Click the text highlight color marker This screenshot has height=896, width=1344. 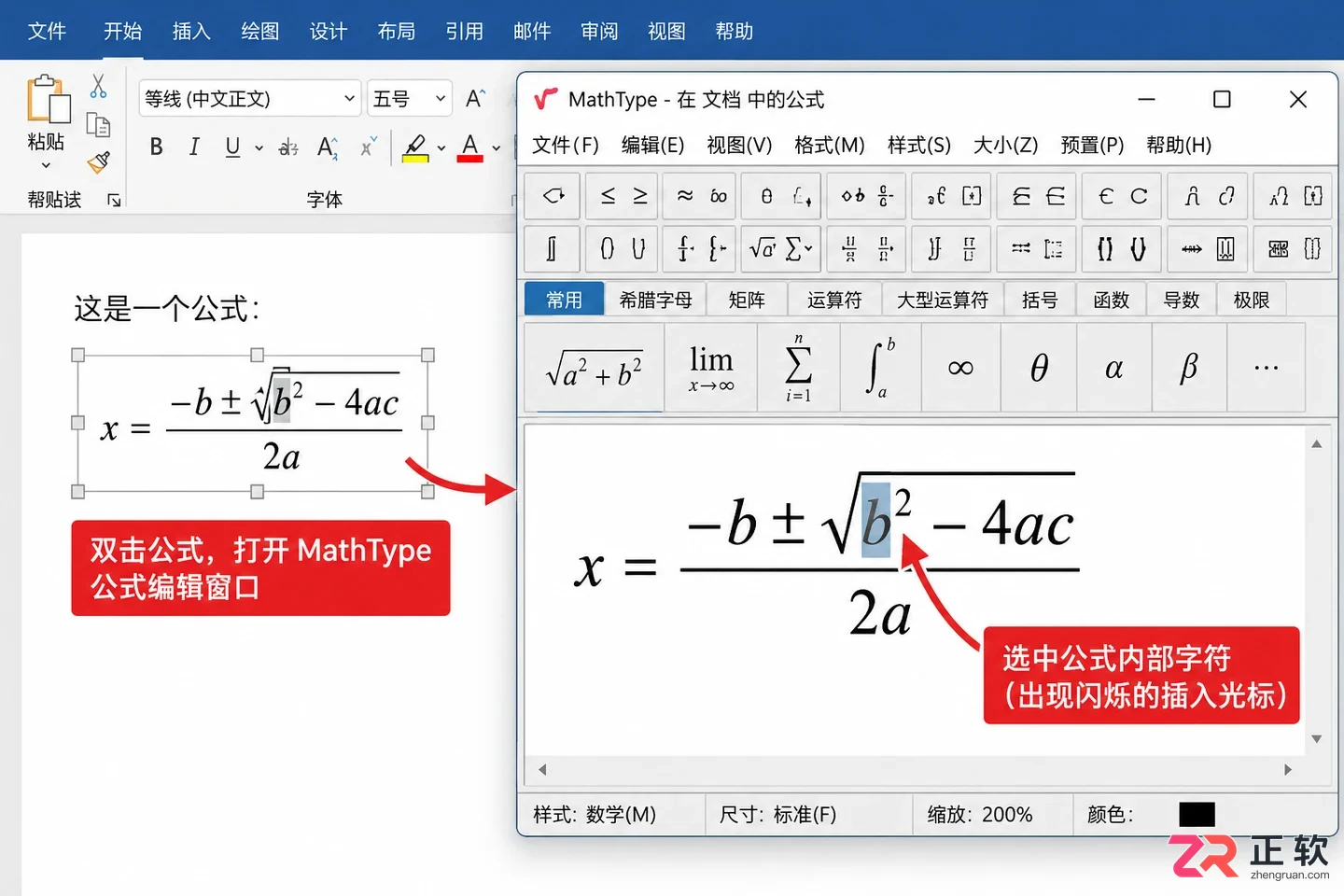(415, 147)
